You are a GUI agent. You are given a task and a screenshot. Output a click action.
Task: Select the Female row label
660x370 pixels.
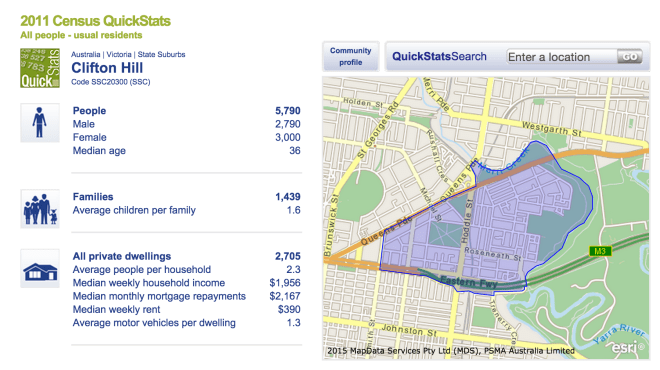pyautogui.click(x=90, y=138)
